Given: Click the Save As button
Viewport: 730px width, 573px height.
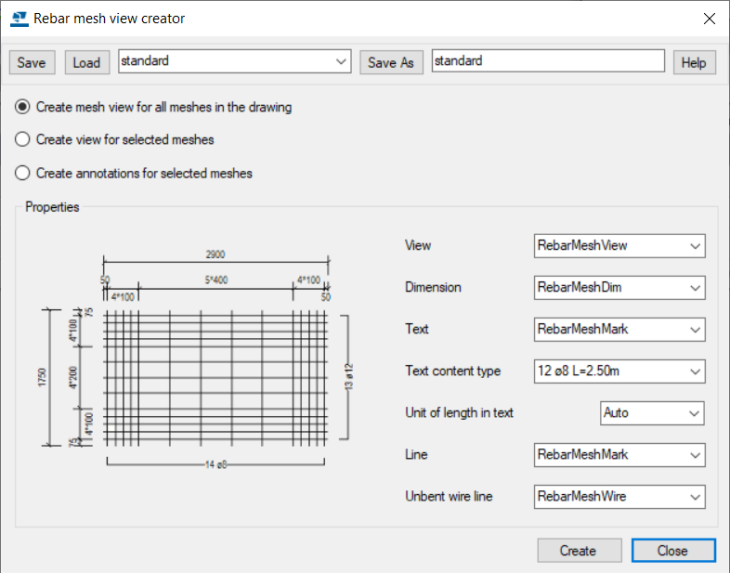Looking at the screenshot, I should click(x=391, y=62).
